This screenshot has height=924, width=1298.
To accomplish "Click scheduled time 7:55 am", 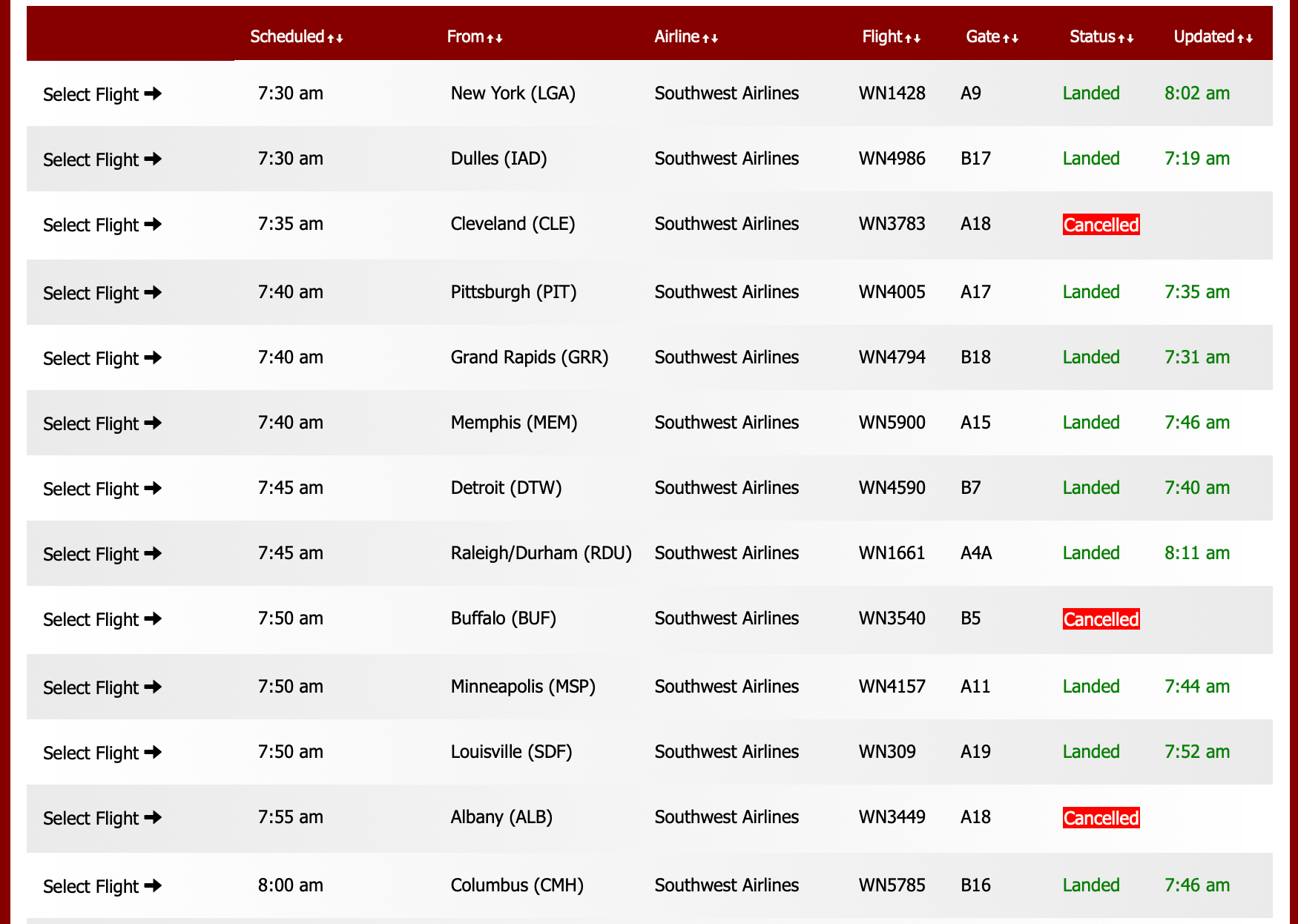I will (x=291, y=816).
